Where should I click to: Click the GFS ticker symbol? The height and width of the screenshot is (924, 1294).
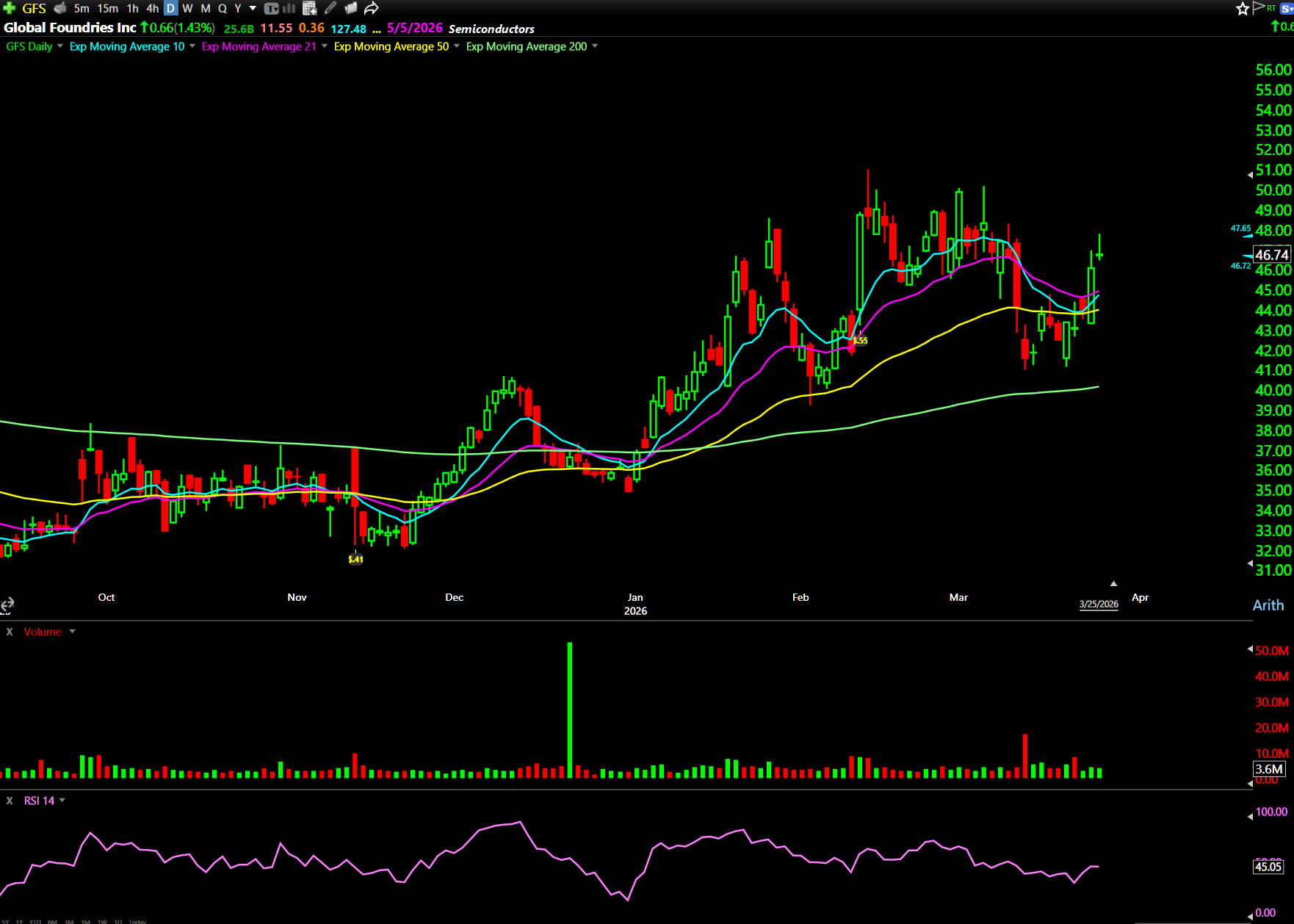click(34, 9)
